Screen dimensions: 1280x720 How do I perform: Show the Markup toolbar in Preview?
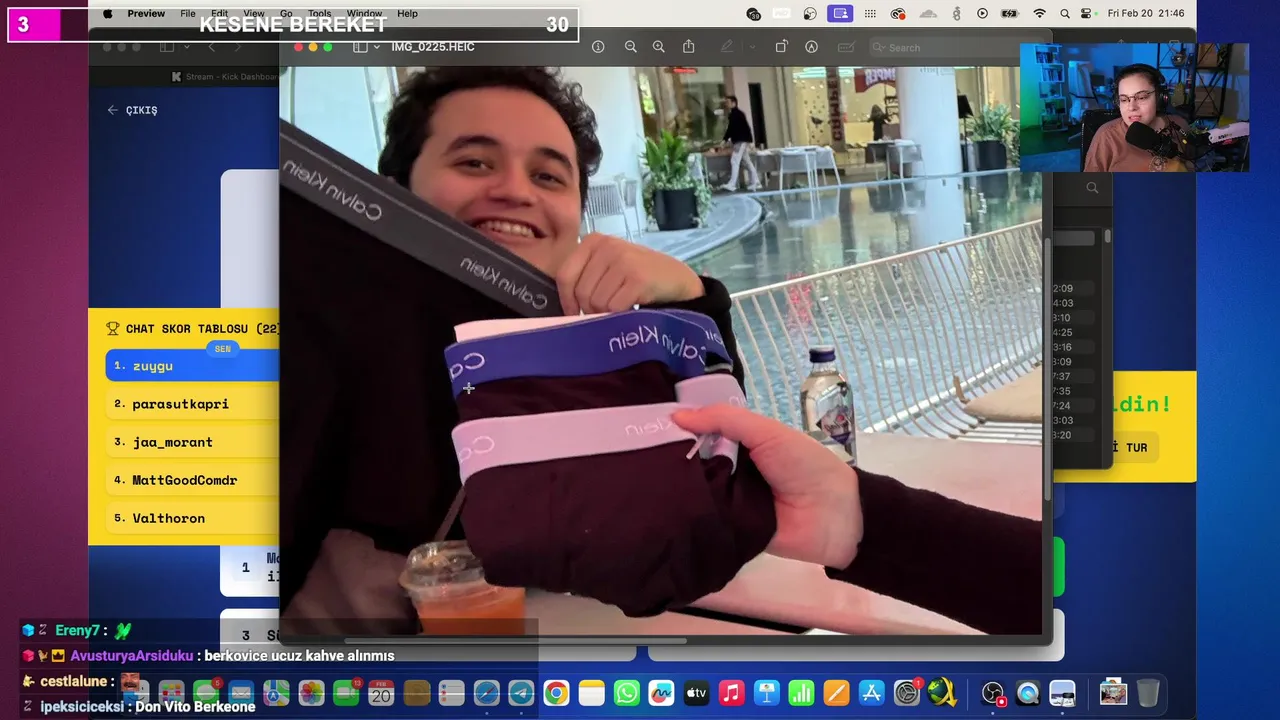point(811,47)
